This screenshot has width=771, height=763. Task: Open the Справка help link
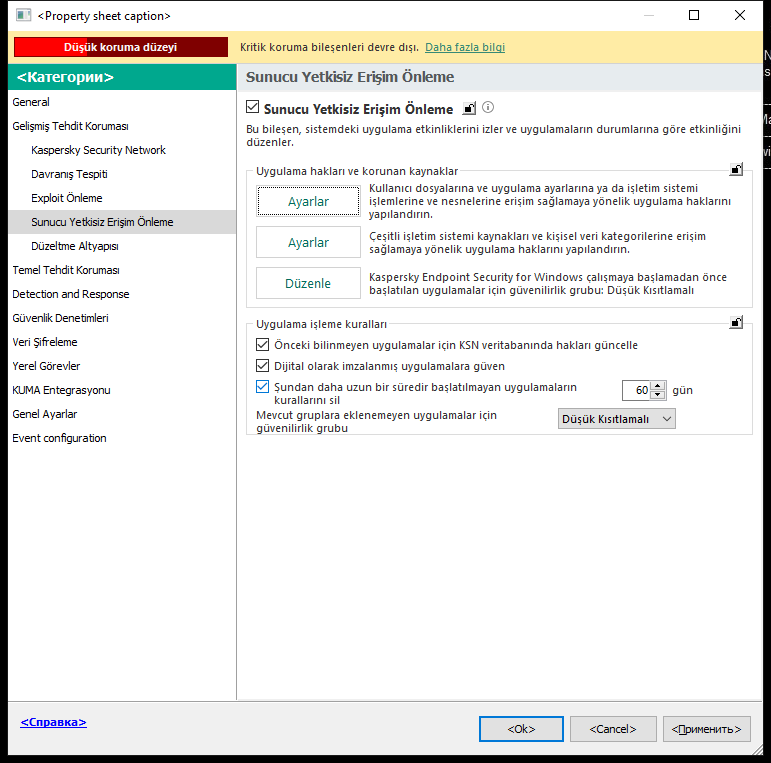click(x=54, y=722)
